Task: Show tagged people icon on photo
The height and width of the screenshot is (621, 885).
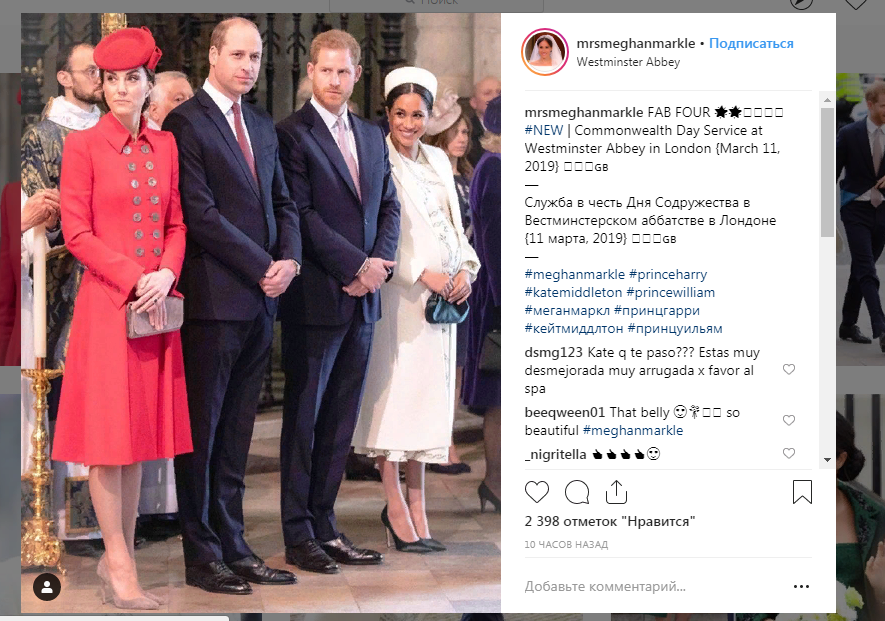Action: pos(47,587)
